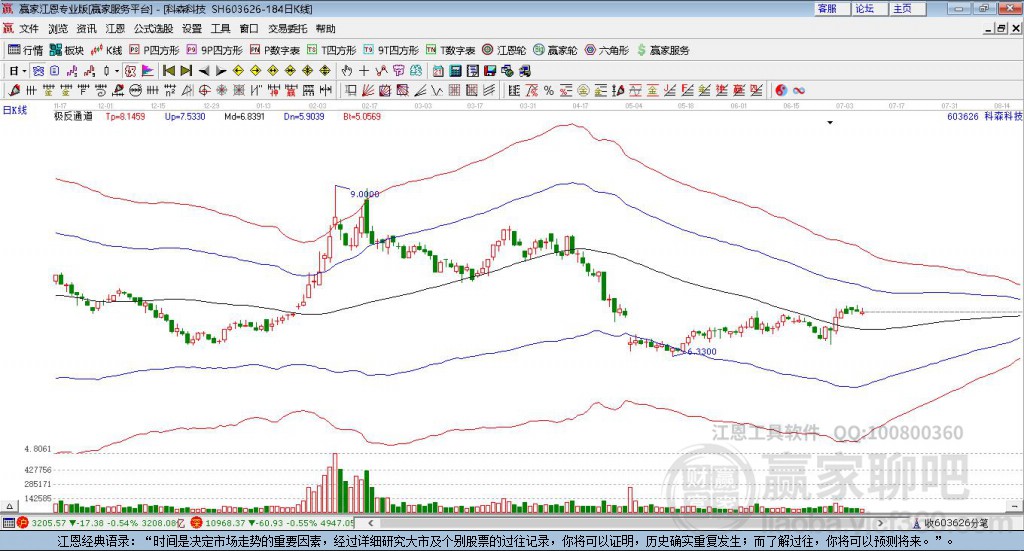This screenshot has height=551, width=1024.
Task: Open the T四方形 time square
Action: point(331,50)
